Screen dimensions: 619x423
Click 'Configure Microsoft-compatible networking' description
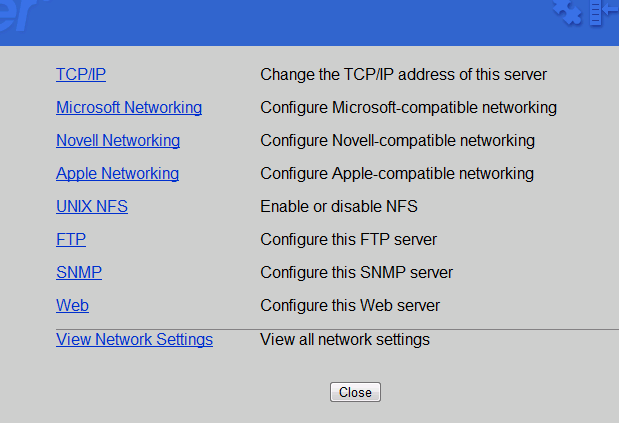409,108
